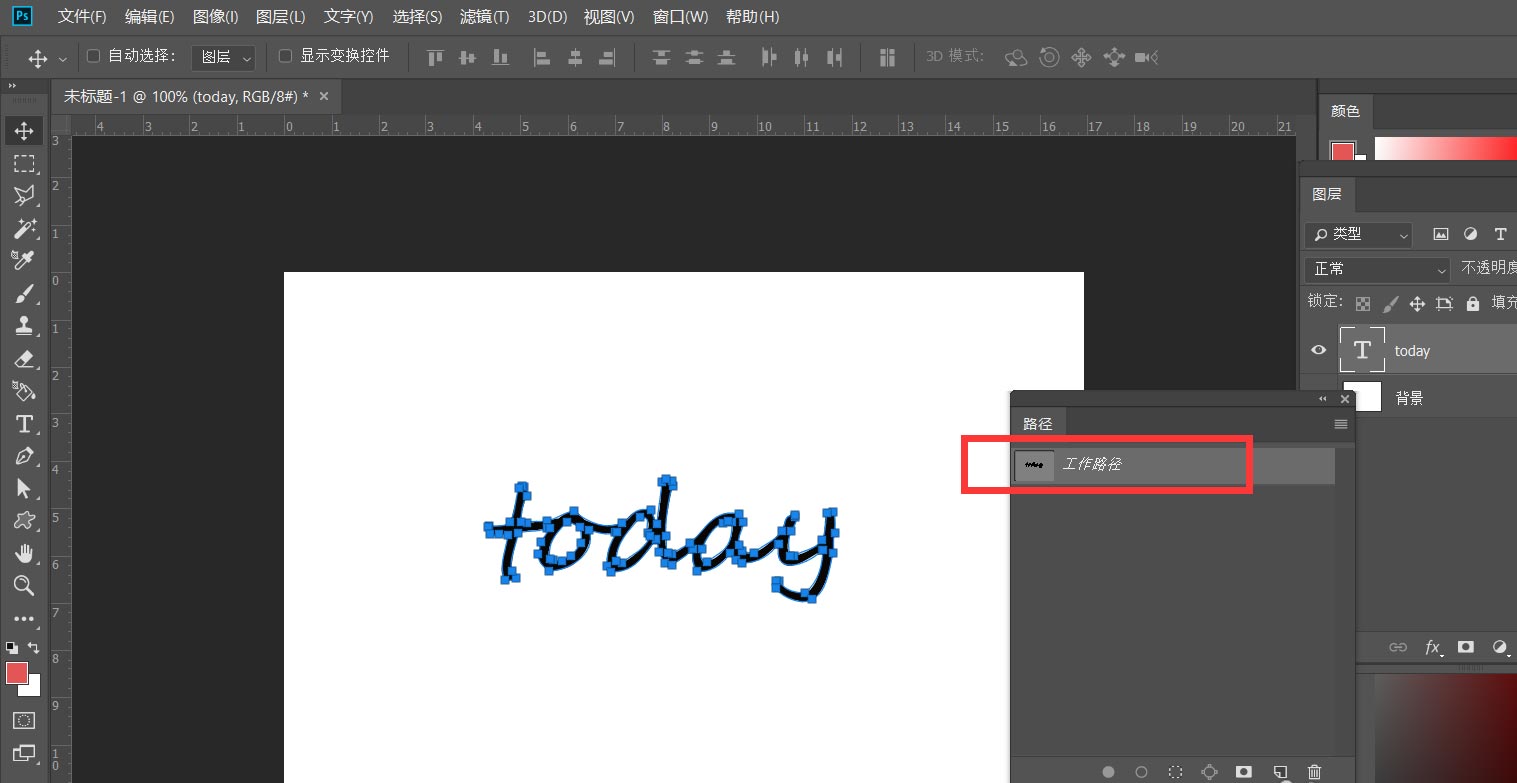Toggle lock all on the layer

[x=1472, y=303]
